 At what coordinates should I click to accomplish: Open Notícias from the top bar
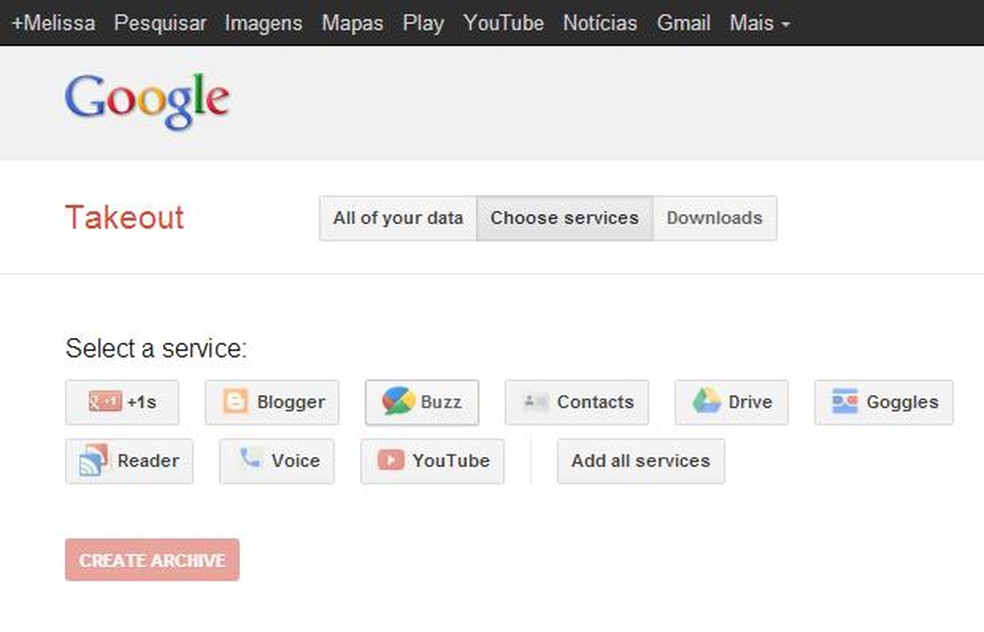click(600, 23)
